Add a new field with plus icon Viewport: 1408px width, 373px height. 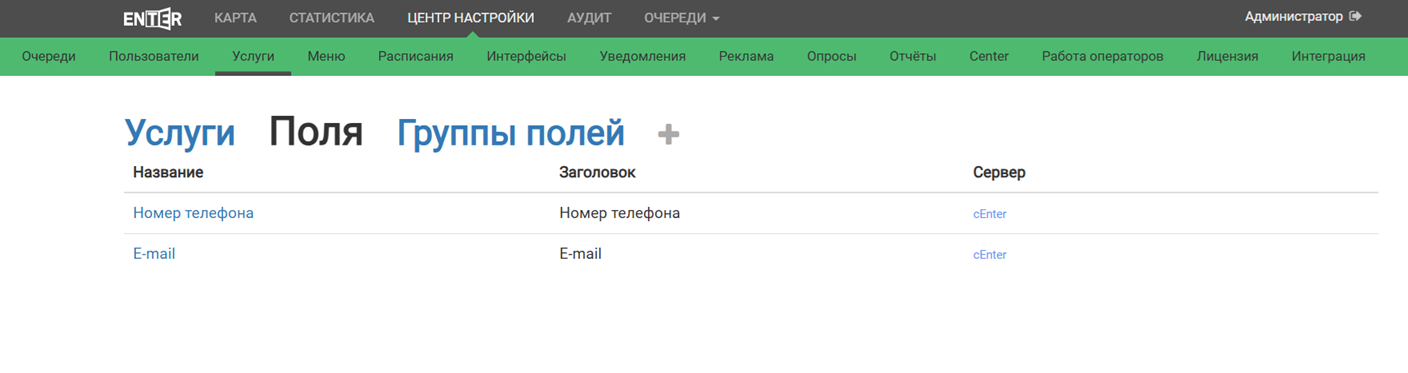coord(669,135)
